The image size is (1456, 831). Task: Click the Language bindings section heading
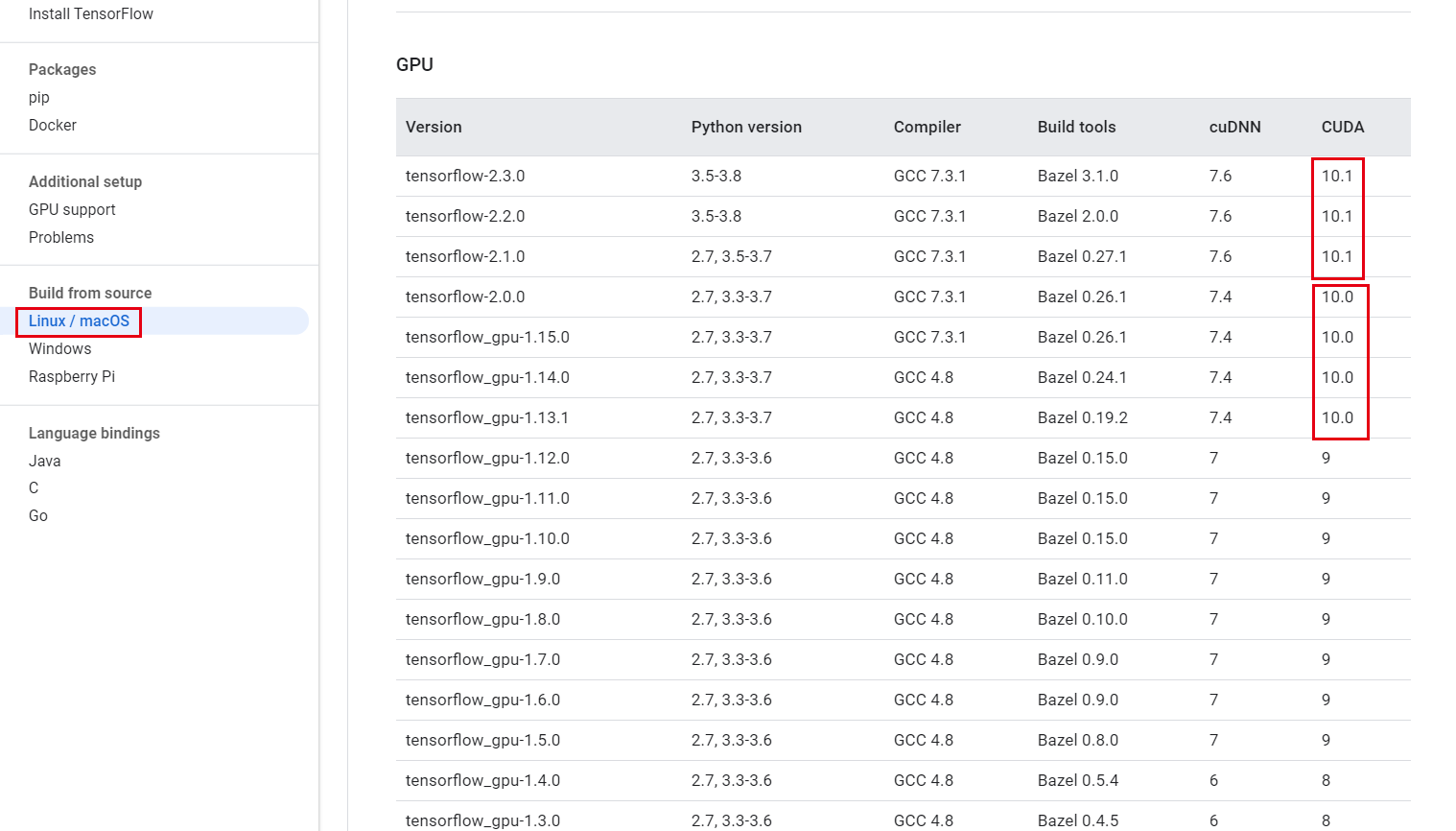[94, 434]
